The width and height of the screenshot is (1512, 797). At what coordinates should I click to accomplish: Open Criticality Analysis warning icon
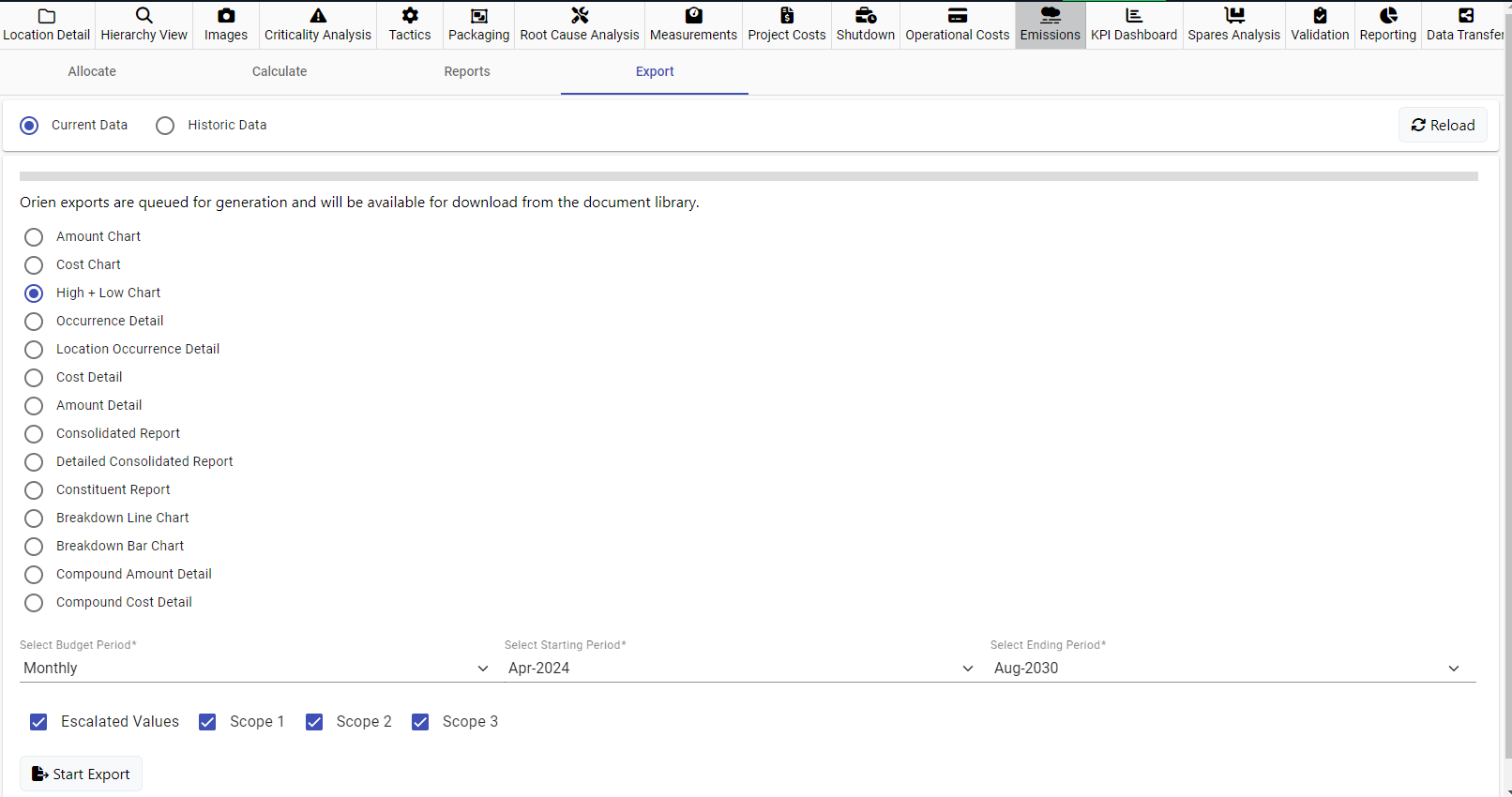click(x=318, y=16)
